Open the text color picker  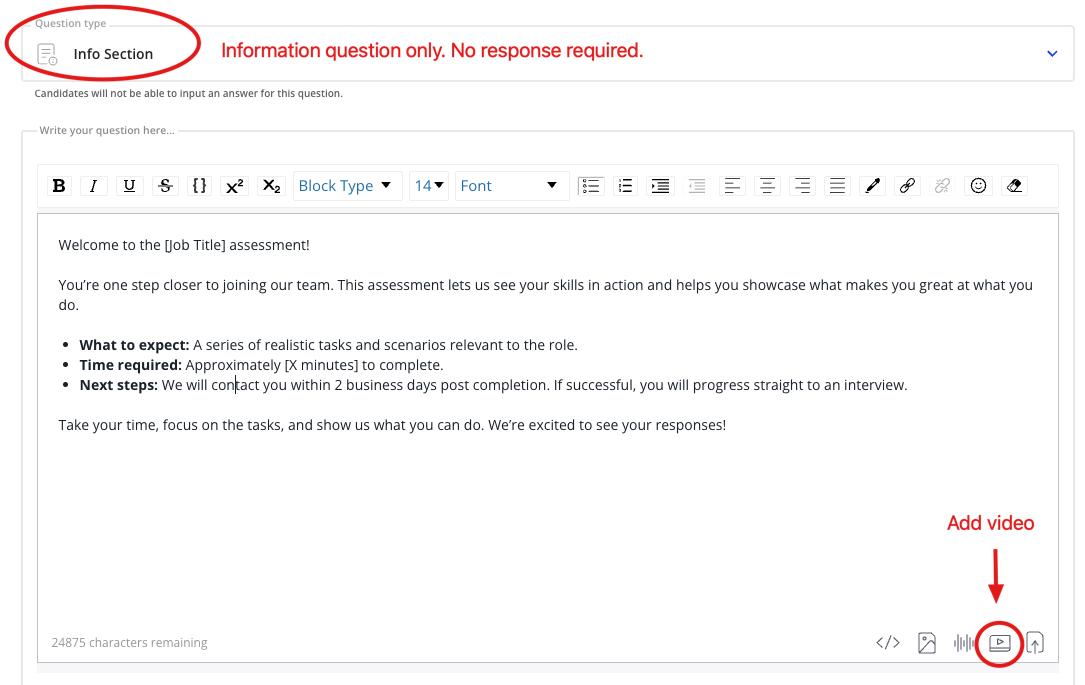tap(872, 185)
